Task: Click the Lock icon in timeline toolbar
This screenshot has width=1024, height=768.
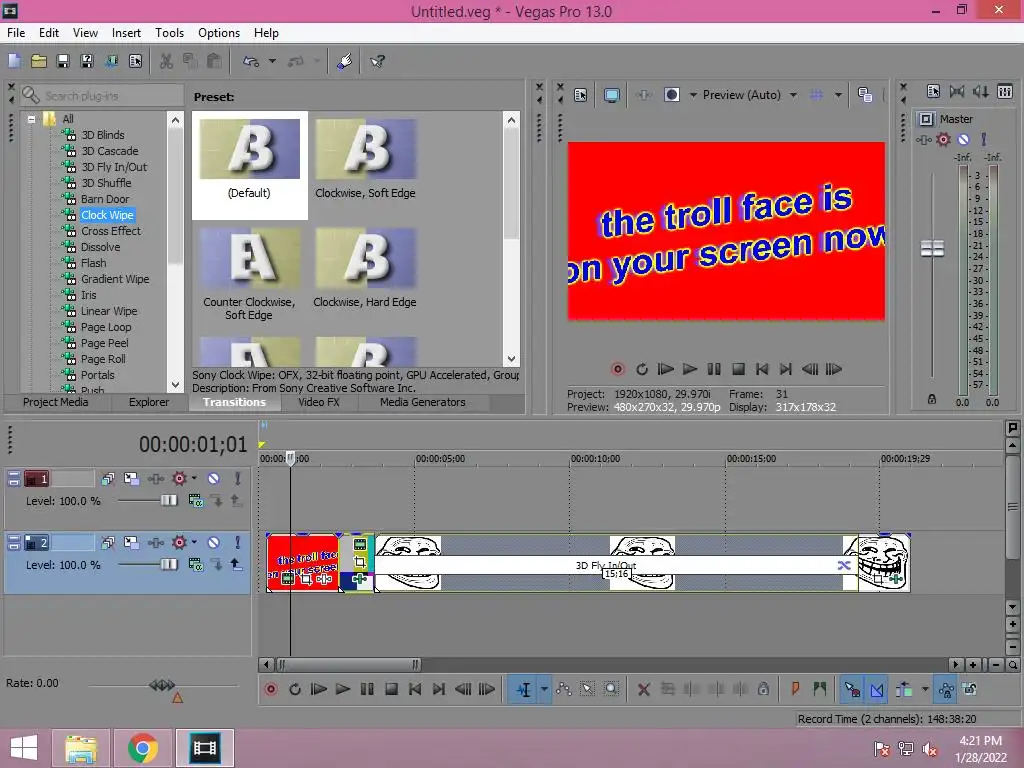Action: [x=763, y=689]
